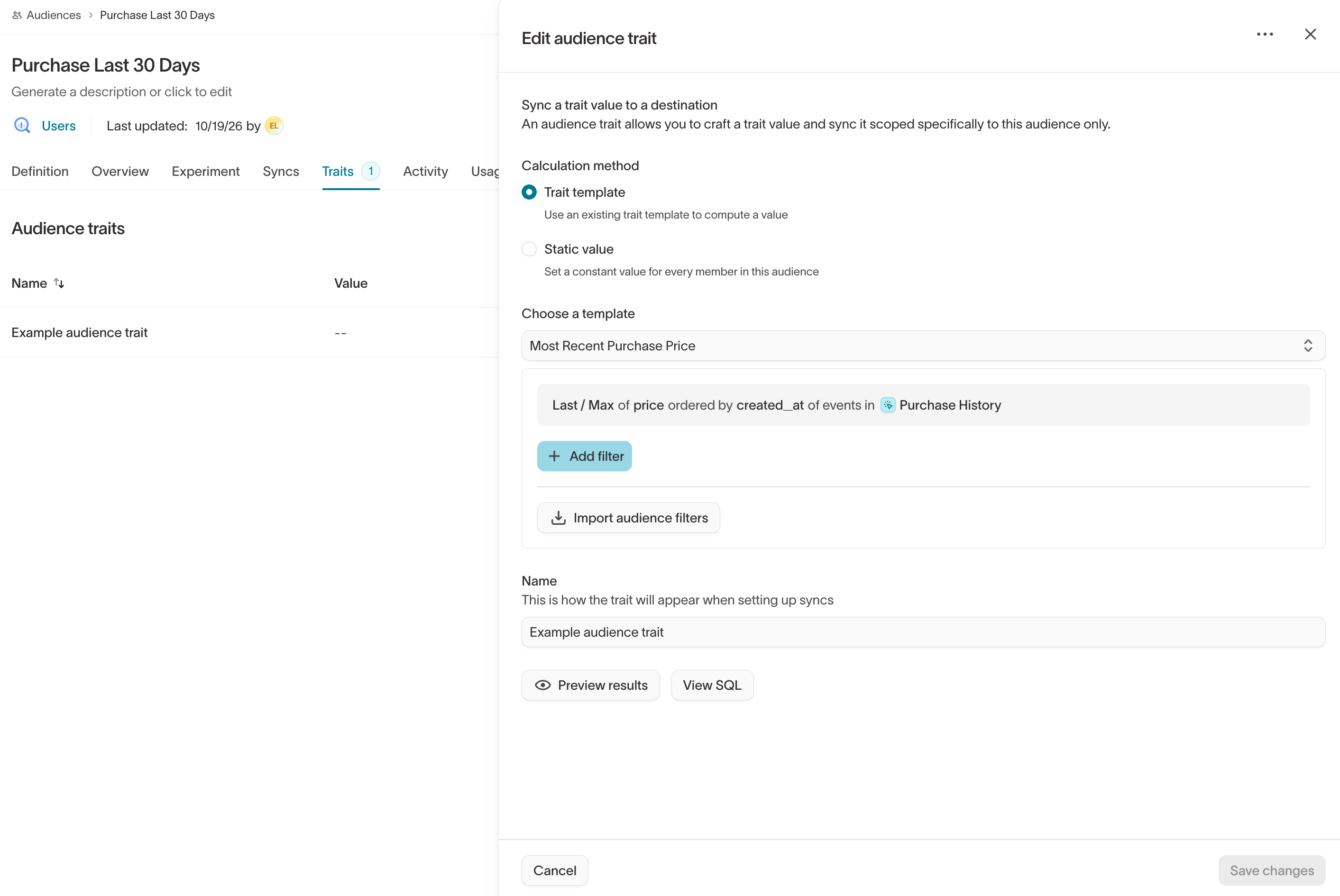Select the Static value radio option

(x=529, y=249)
